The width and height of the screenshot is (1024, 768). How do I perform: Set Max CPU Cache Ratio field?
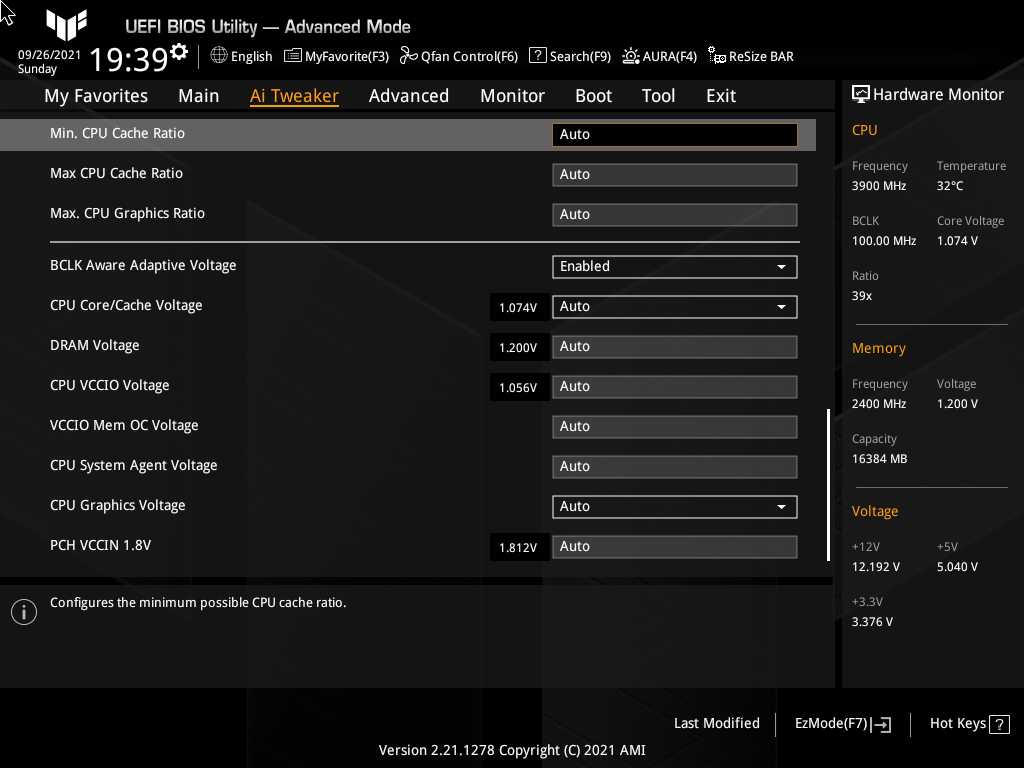pyautogui.click(x=674, y=174)
